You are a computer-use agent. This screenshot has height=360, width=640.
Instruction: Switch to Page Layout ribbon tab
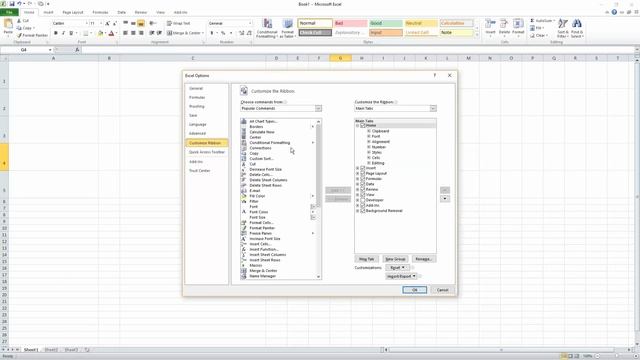[x=73, y=12]
